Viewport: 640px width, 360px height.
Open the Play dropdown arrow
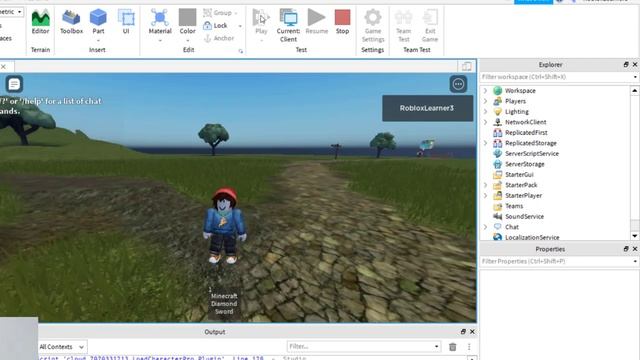tap(261, 40)
